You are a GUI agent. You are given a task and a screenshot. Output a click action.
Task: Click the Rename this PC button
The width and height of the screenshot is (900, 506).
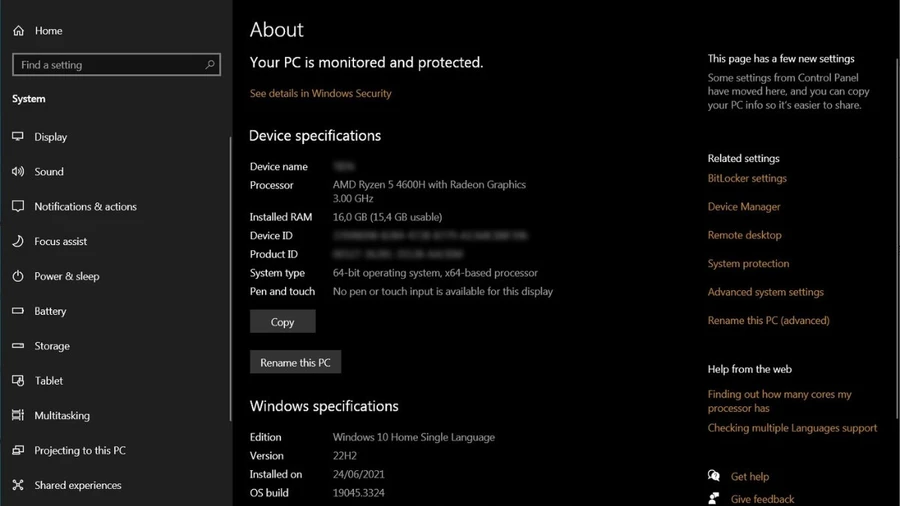295,362
